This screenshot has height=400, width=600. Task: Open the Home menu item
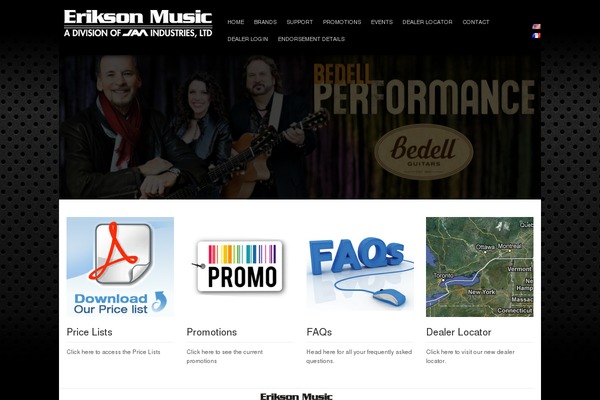pyautogui.click(x=236, y=22)
